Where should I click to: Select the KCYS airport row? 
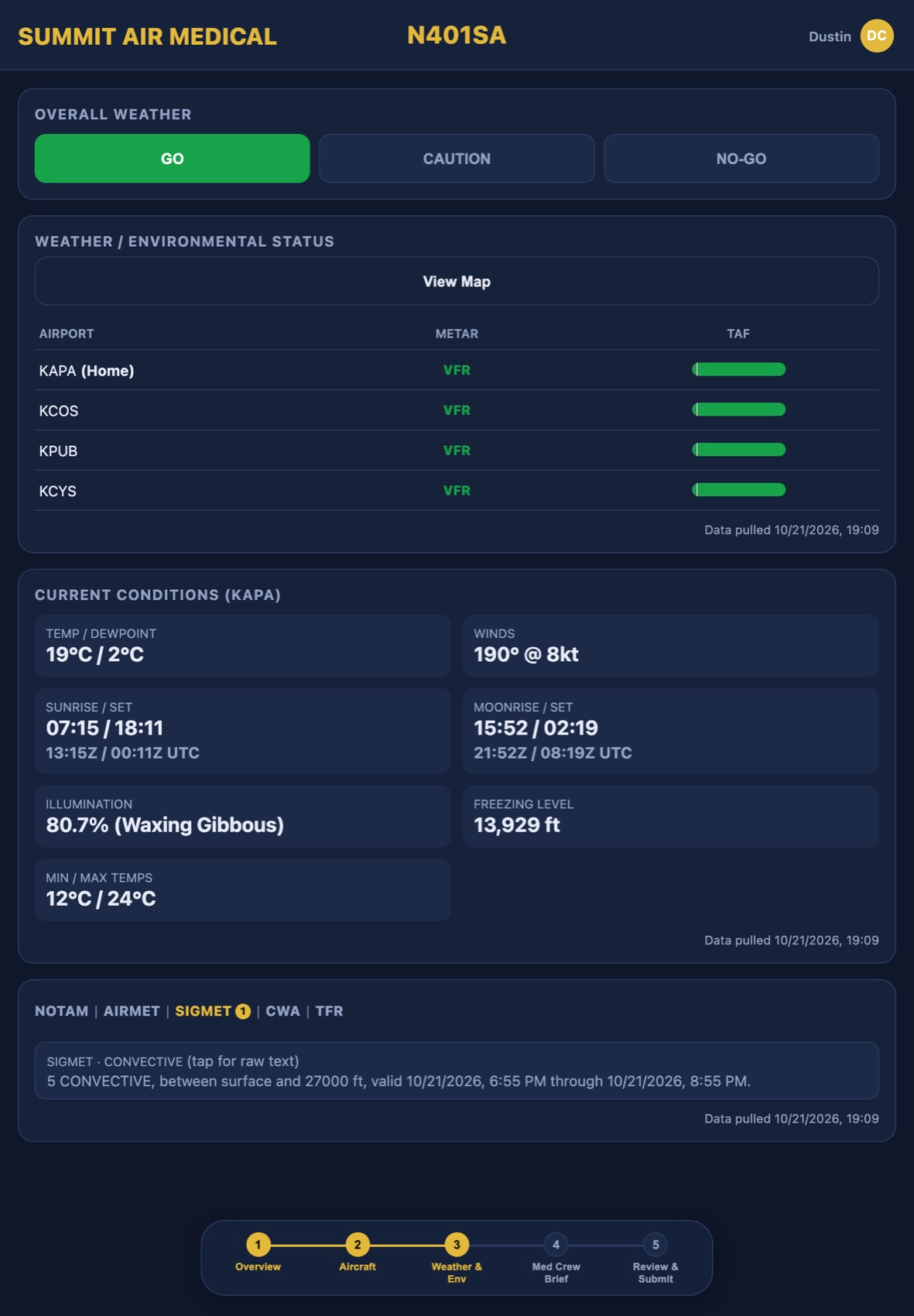pyautogui.click(x=457, y=491)
